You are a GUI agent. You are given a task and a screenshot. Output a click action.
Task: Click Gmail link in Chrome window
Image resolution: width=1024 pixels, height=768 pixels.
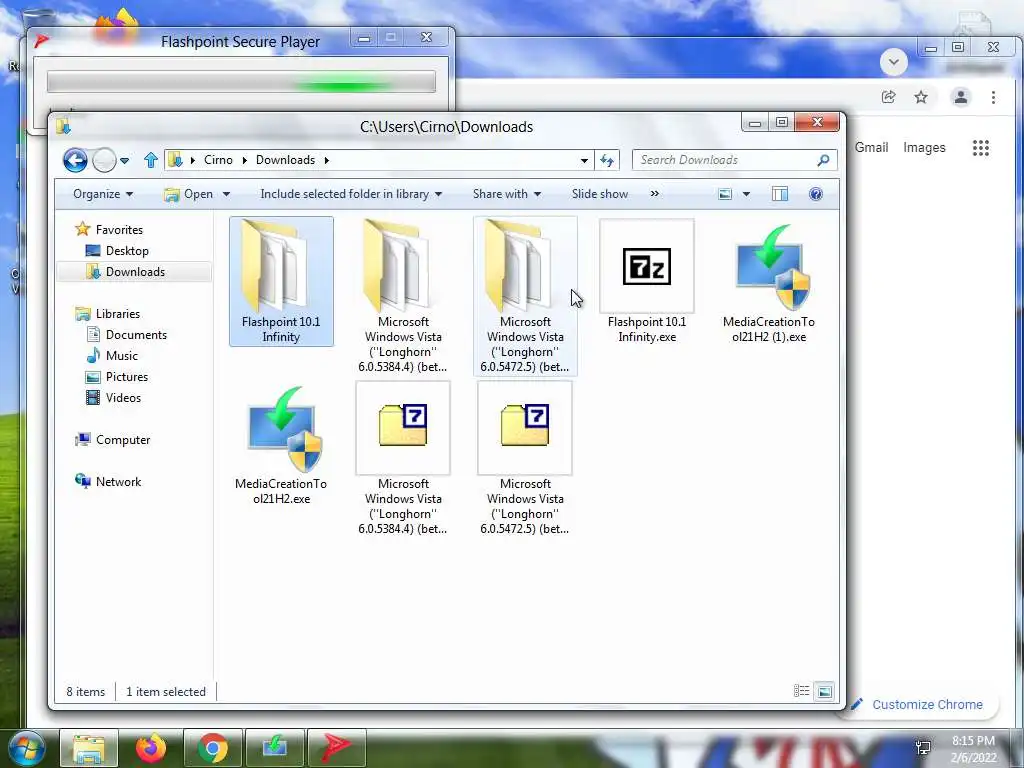tap(872, 148)
